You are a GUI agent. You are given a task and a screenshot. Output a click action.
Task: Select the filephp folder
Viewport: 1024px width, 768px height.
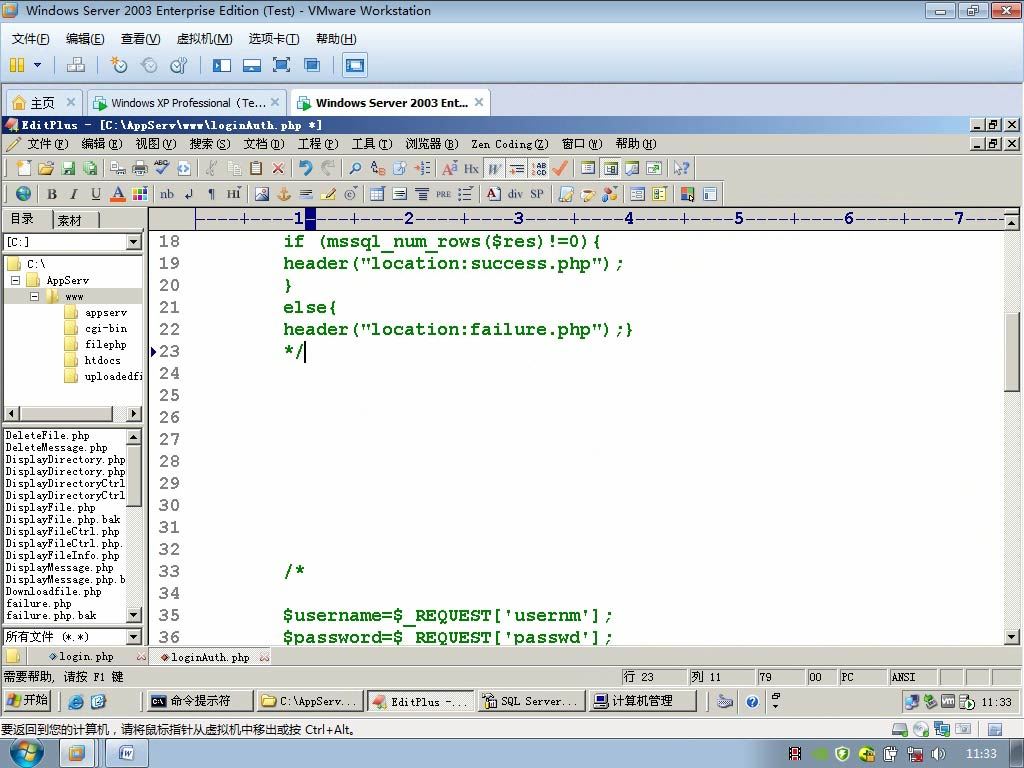coord(105,344)
